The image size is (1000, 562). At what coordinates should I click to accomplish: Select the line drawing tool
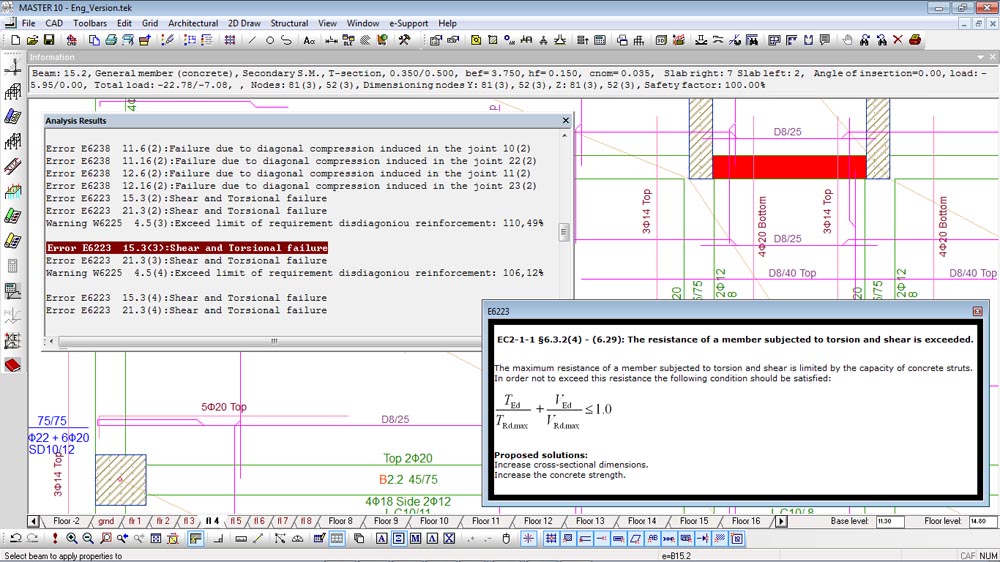[x=252, y=40]
